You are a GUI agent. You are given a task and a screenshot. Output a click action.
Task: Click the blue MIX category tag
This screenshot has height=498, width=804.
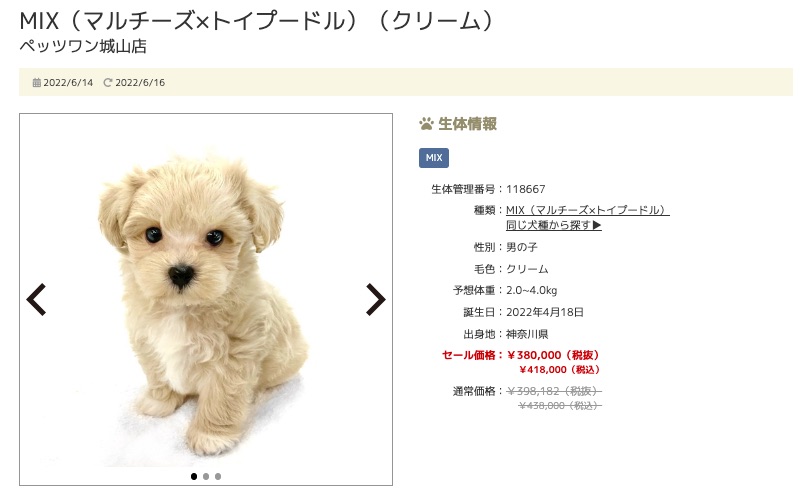[x=434, y=158]
